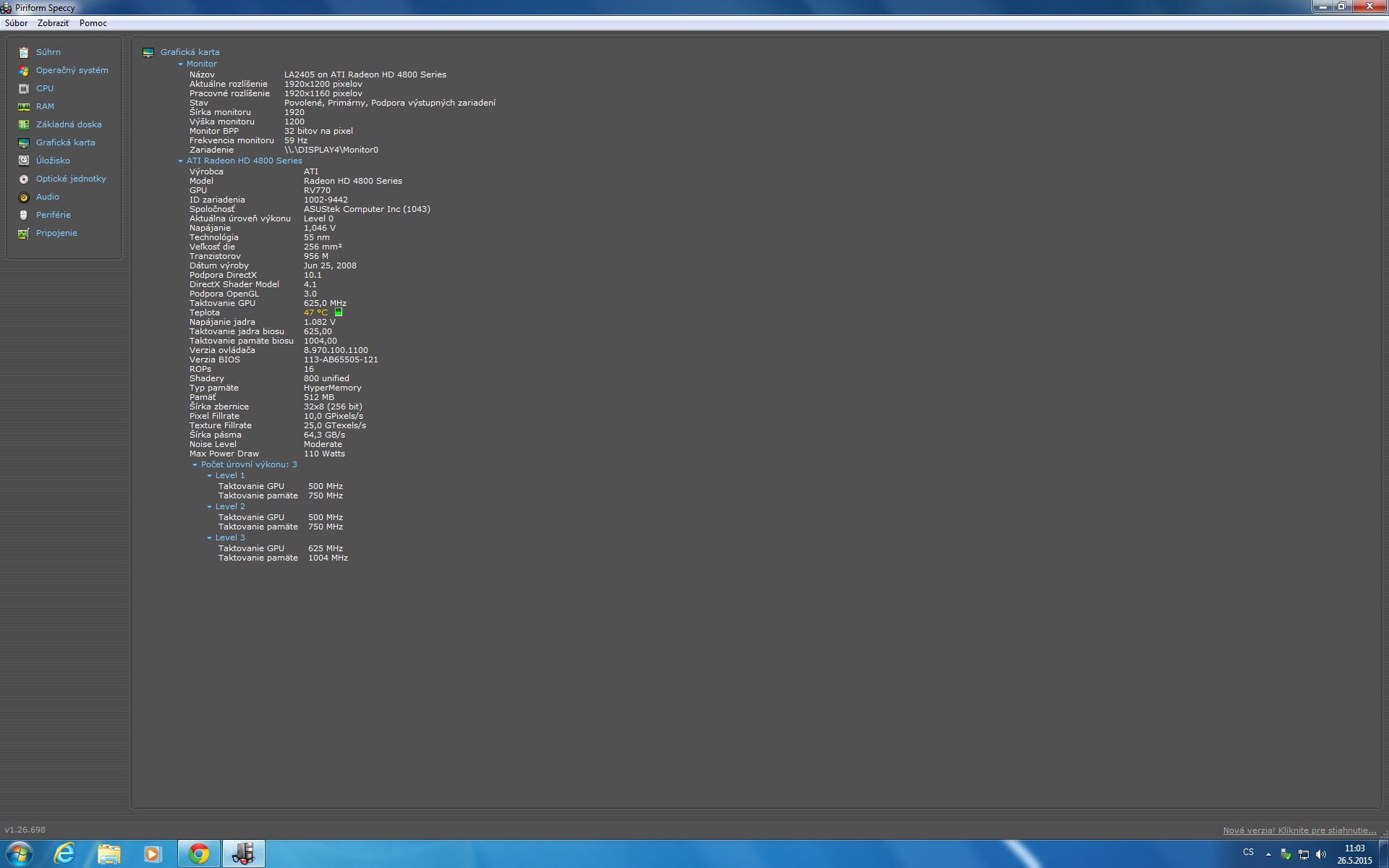Click the Noise Level Moderate row

(266, 444)
